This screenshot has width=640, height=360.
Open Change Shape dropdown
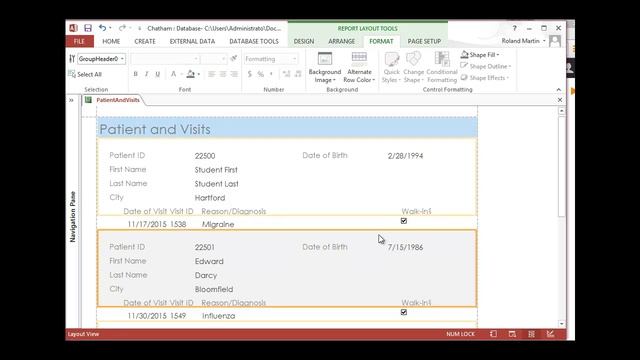point(413,68)
